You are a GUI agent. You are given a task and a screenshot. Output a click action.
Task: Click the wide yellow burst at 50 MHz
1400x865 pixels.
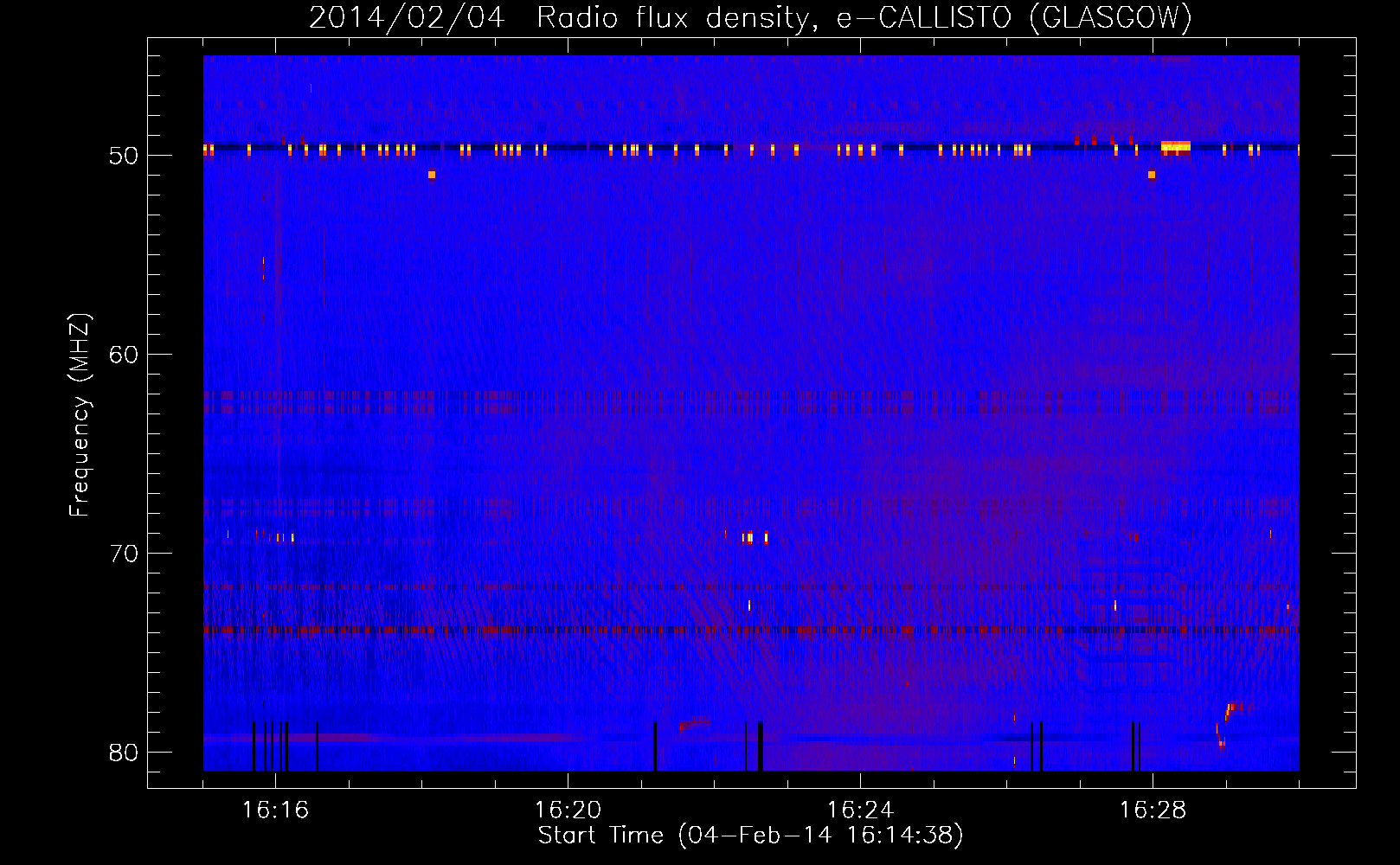coord(1176,146)
